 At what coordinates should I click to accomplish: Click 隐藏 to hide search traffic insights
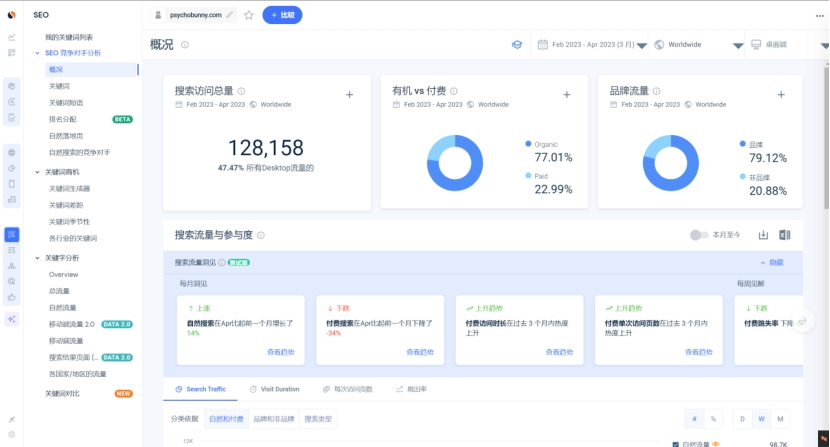pyautogui.click(x=771, y=262)
